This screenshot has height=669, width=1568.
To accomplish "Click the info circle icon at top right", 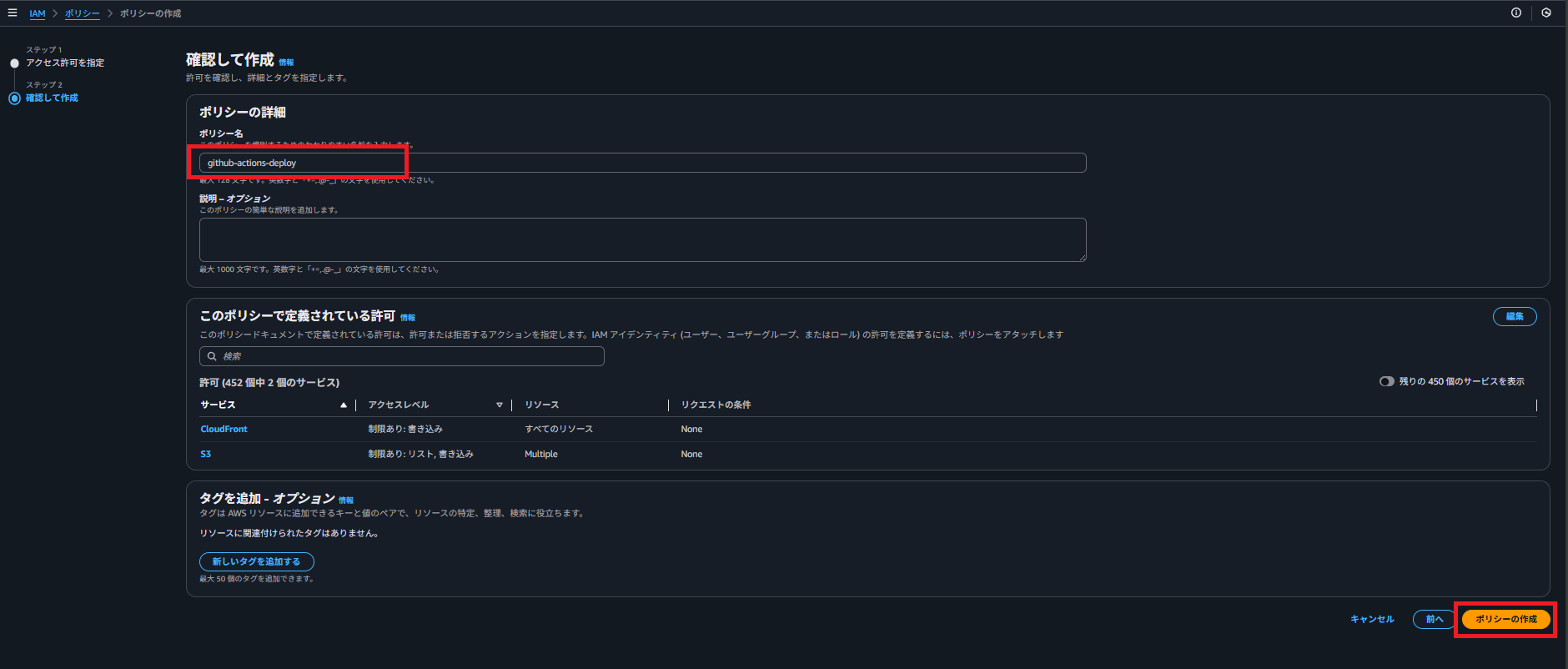I will (1516, 13).
